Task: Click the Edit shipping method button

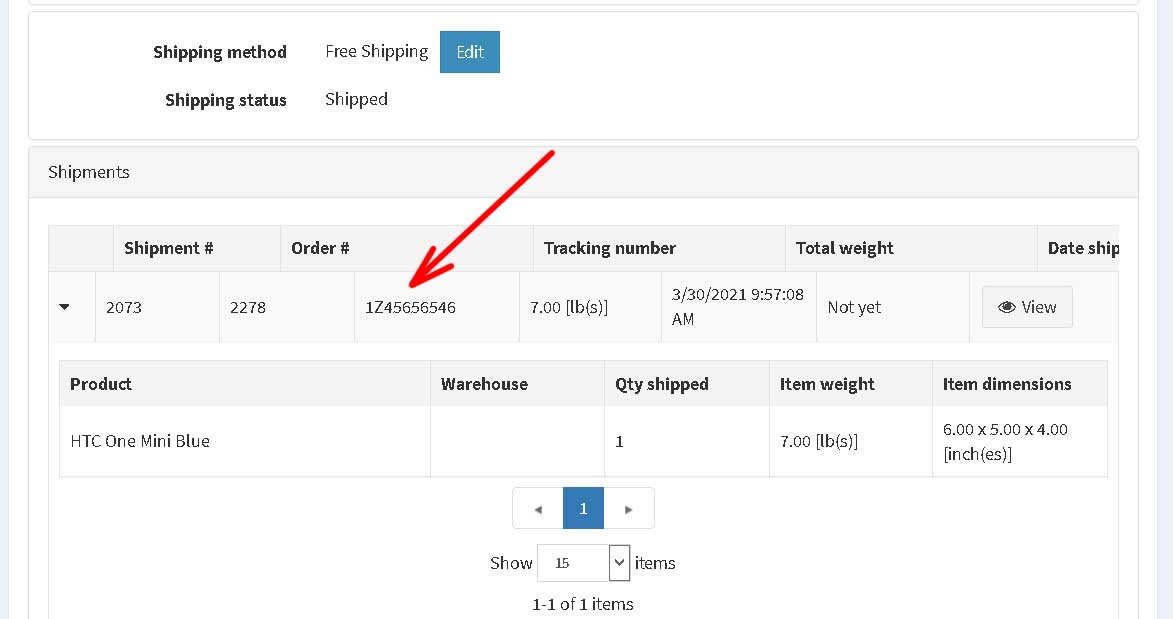Action: point(470,52)
